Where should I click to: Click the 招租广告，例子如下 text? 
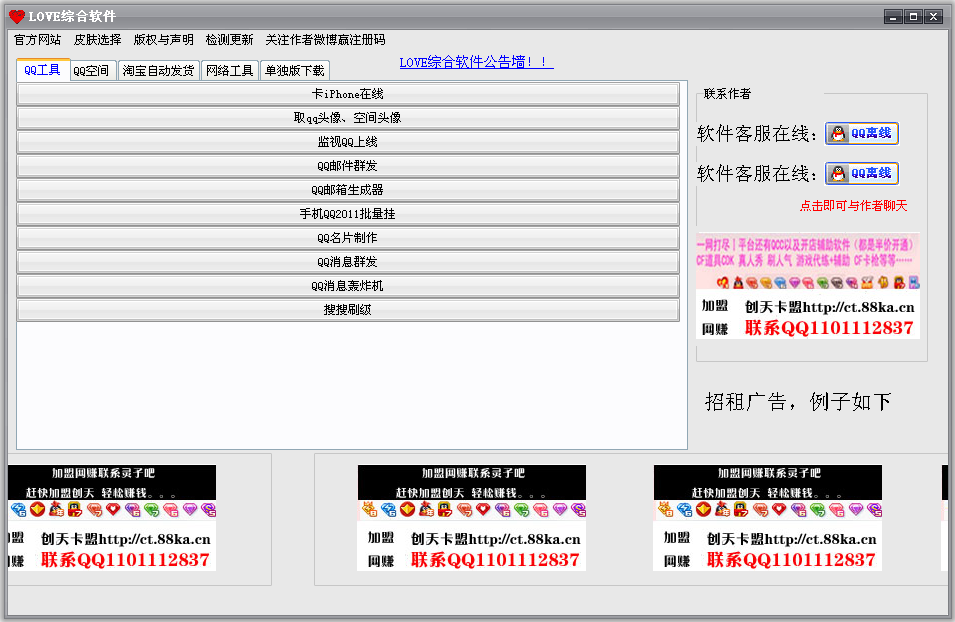[x=798, y=401]
